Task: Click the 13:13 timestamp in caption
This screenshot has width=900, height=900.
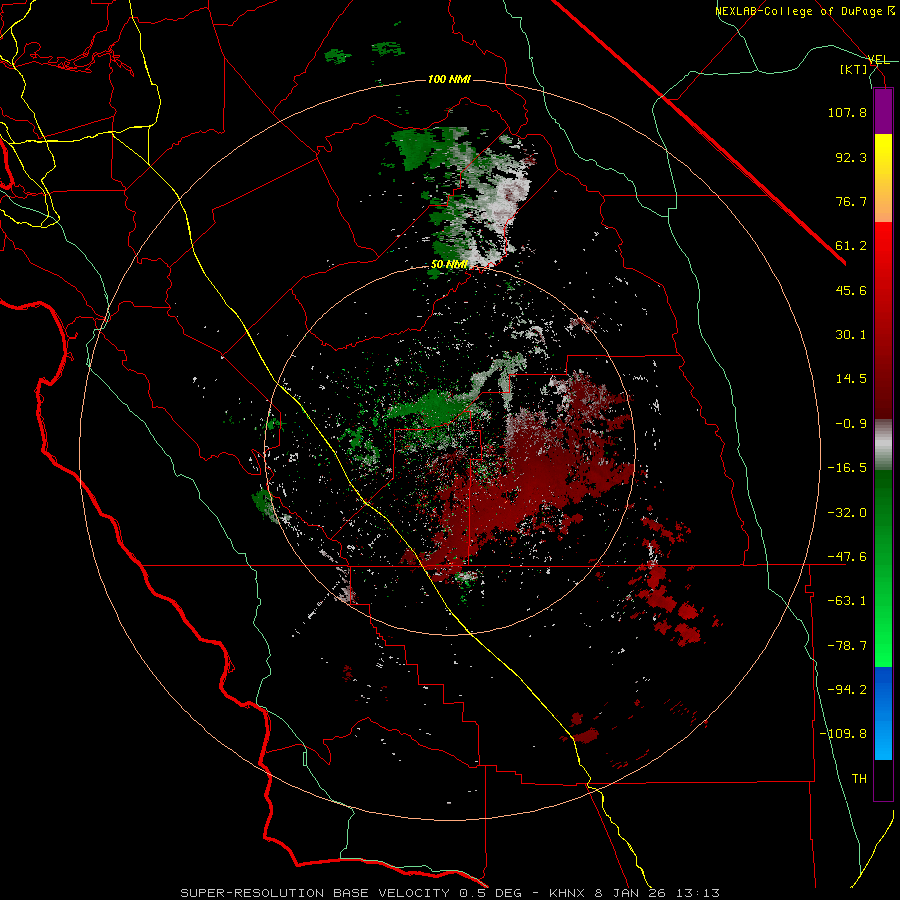Action: point(696,893)
